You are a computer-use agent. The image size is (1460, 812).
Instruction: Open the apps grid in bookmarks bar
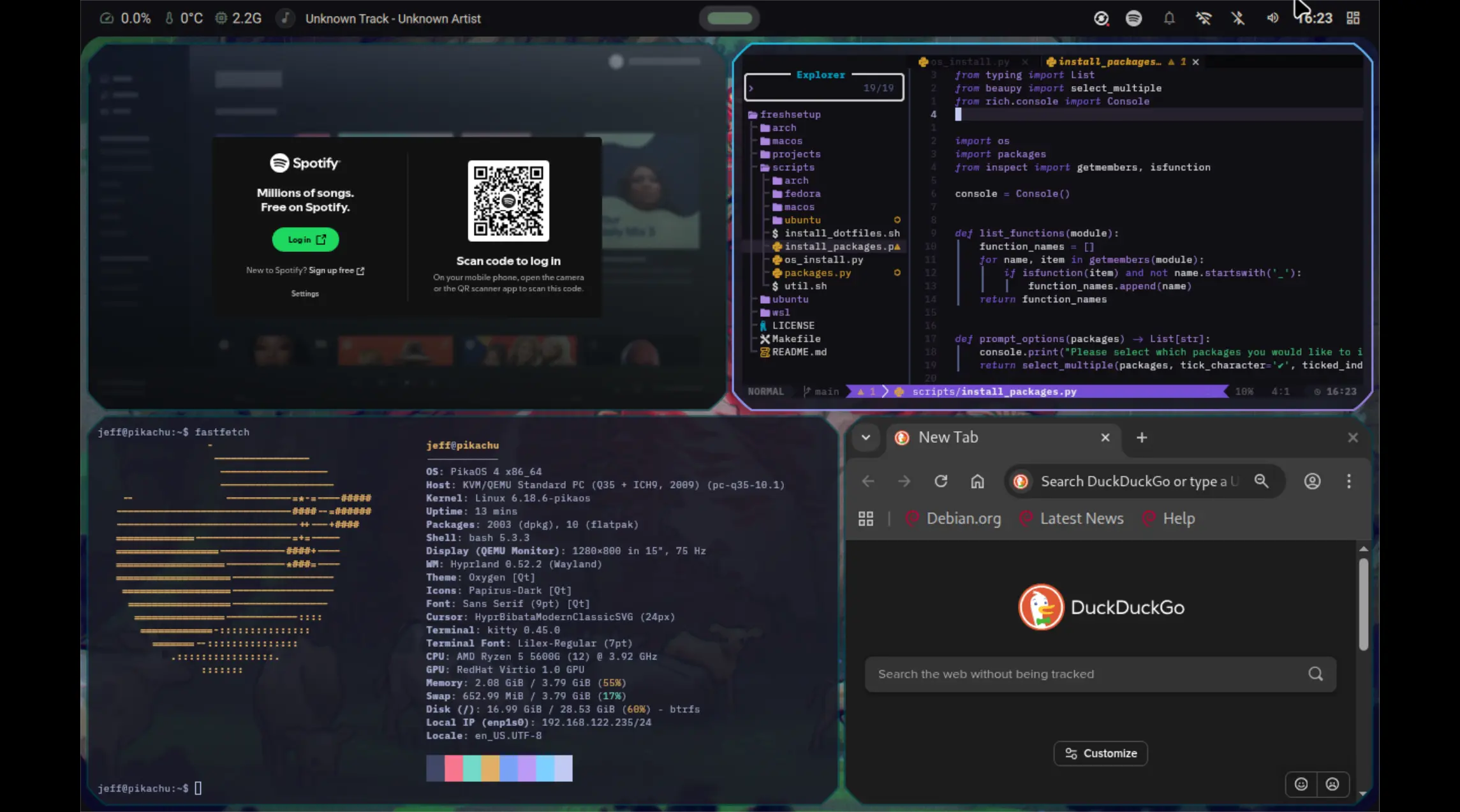click(x=866, y=519)
